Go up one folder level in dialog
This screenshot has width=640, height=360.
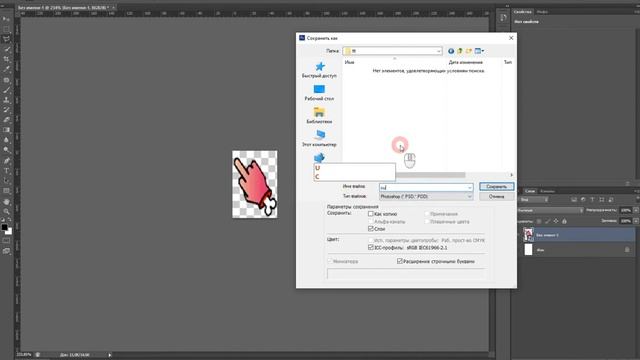coord(460,51)
